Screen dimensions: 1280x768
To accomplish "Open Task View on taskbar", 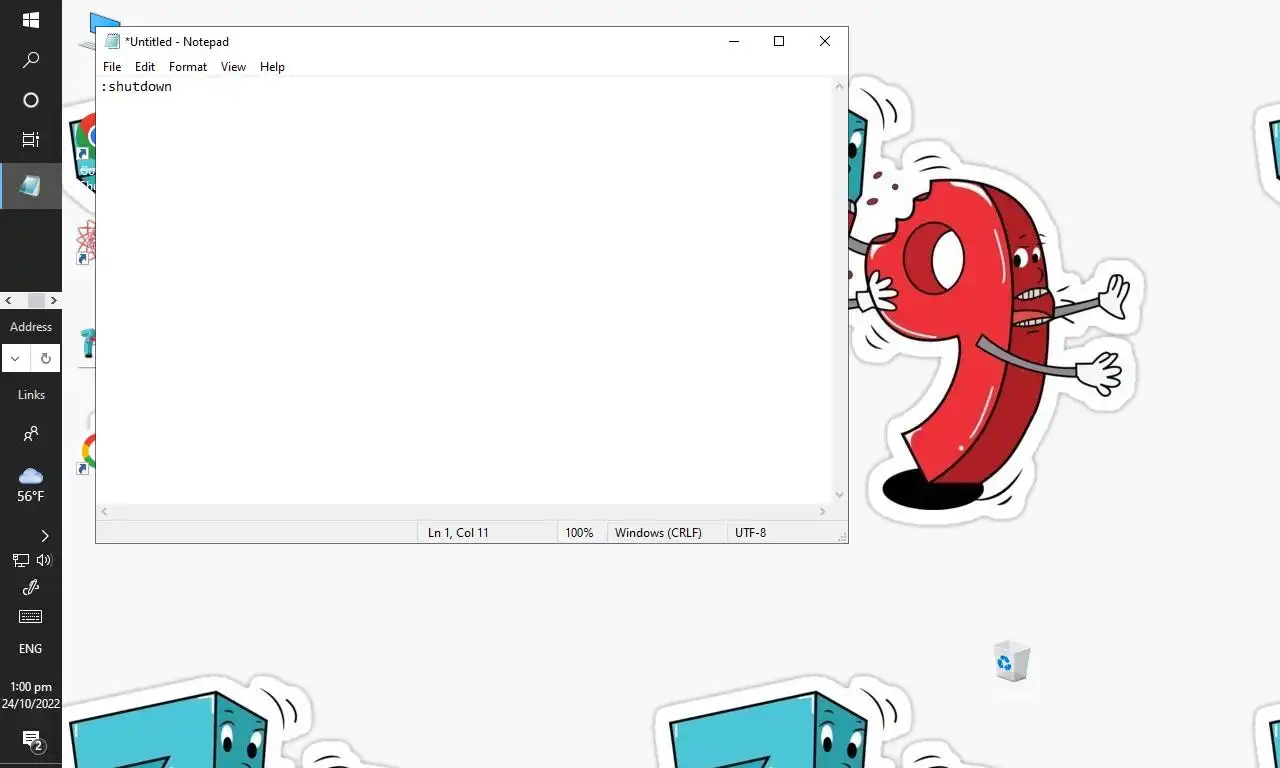I will [31, 140].
